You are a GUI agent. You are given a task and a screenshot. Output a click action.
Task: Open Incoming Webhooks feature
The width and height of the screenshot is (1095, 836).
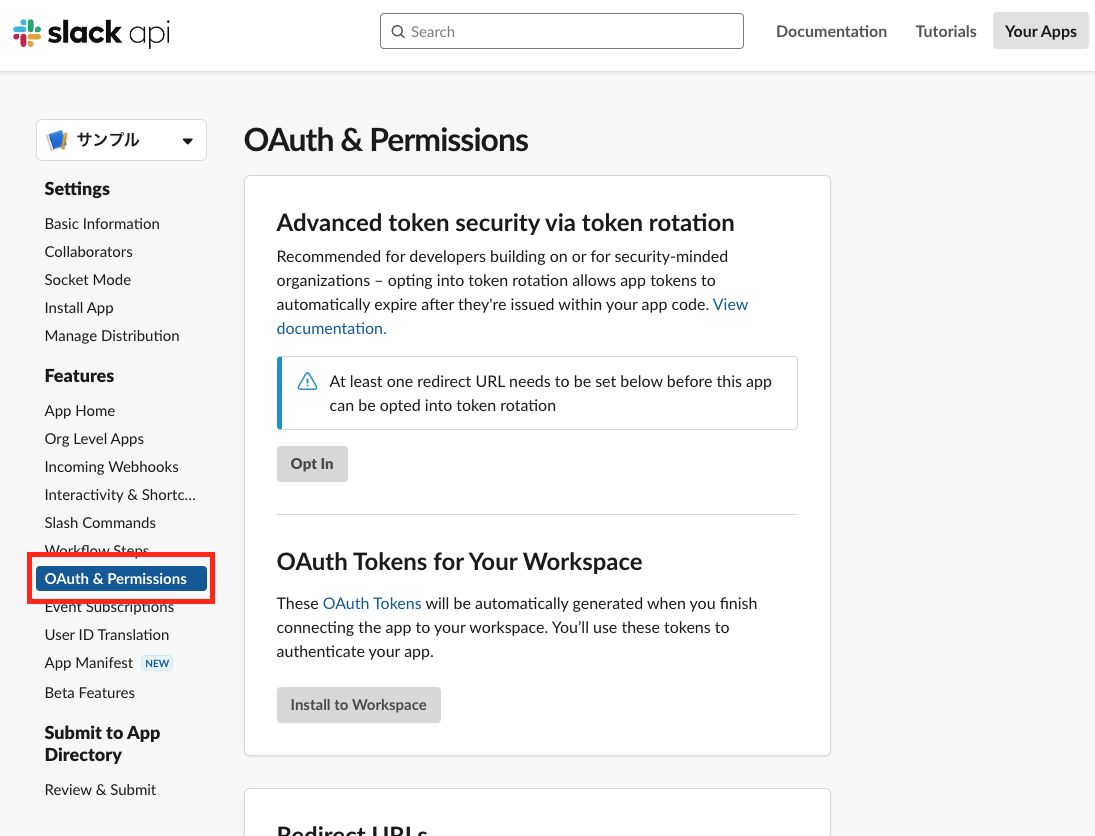click(112, 467)
